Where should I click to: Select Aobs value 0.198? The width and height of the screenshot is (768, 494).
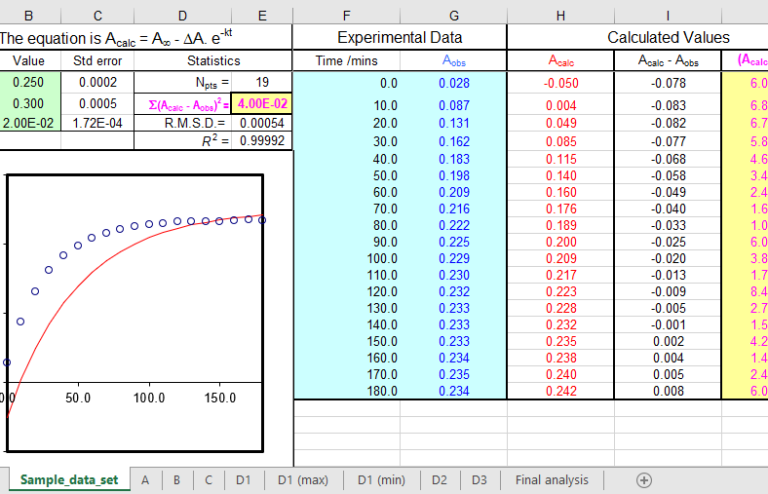[454, 176]
